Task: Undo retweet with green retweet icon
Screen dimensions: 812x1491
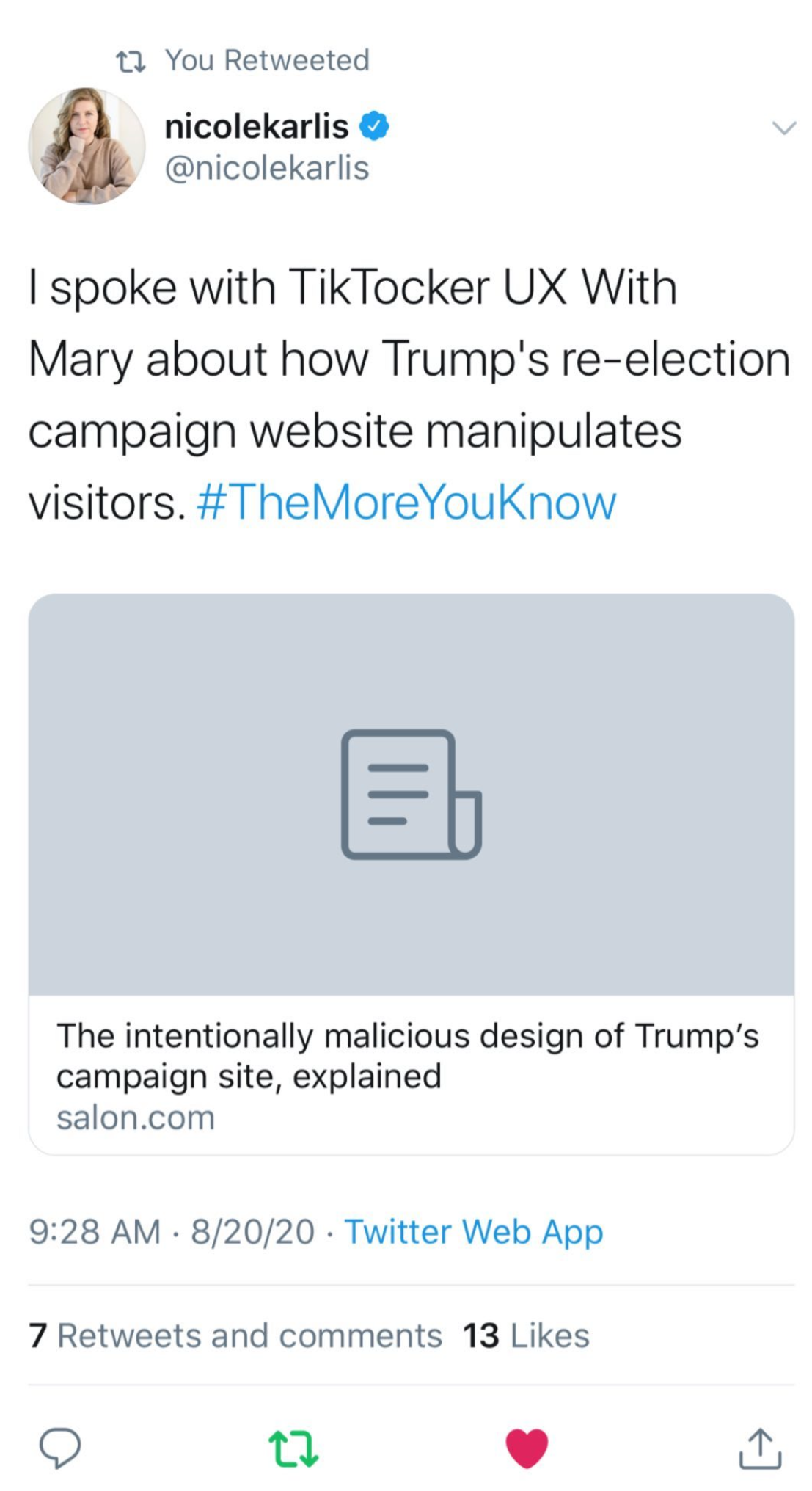Action: 293,1447
